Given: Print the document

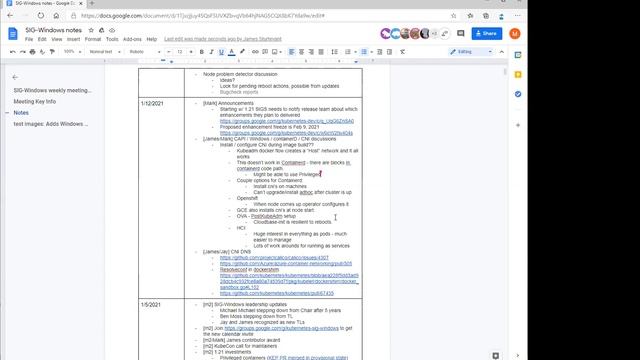Looking at the screenshot, I should pos(33,52).
